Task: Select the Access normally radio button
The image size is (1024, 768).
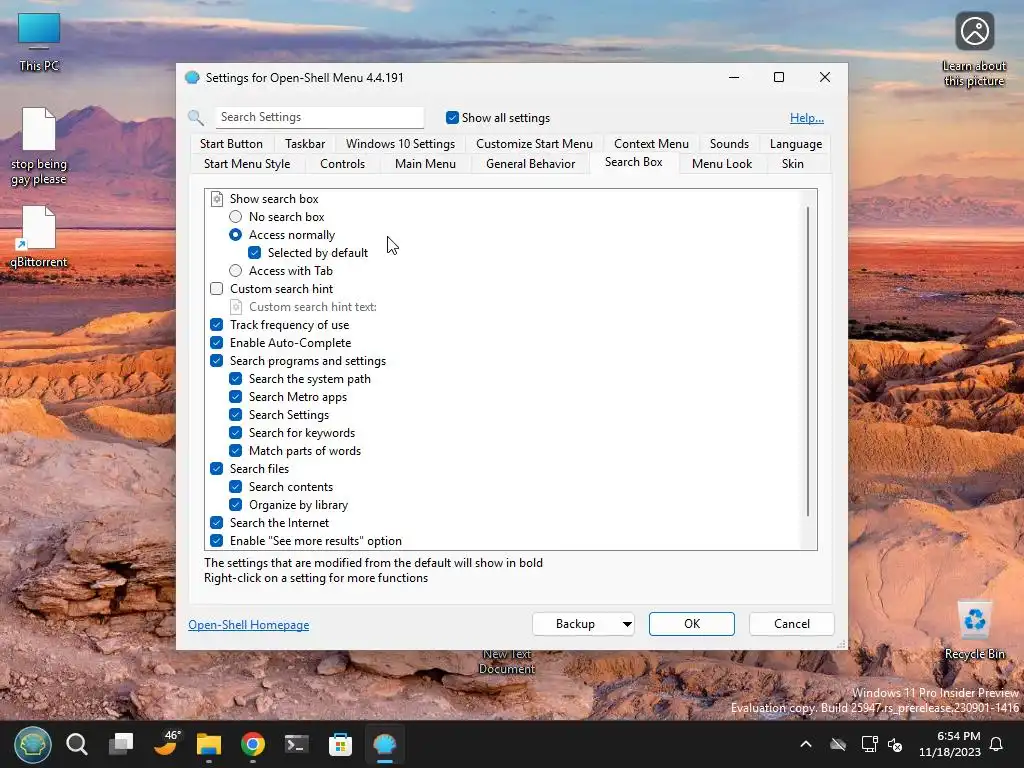Action: click(x=236, y=234)
